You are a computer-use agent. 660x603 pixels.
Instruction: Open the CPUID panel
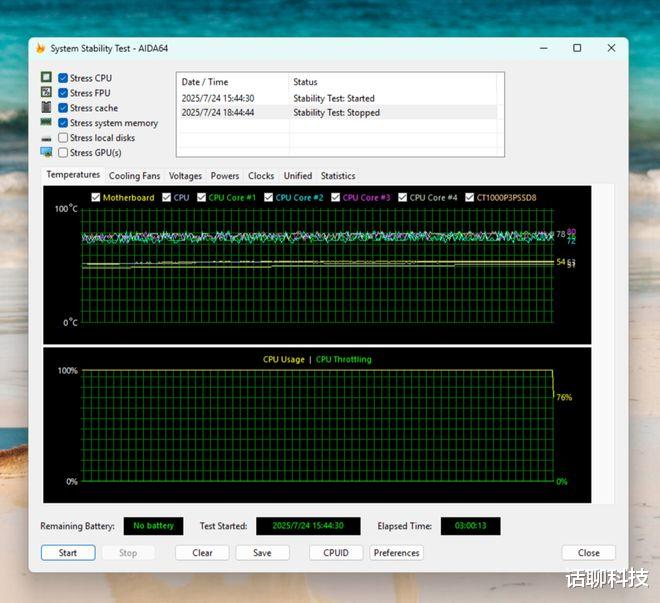(x=336, y=553)
